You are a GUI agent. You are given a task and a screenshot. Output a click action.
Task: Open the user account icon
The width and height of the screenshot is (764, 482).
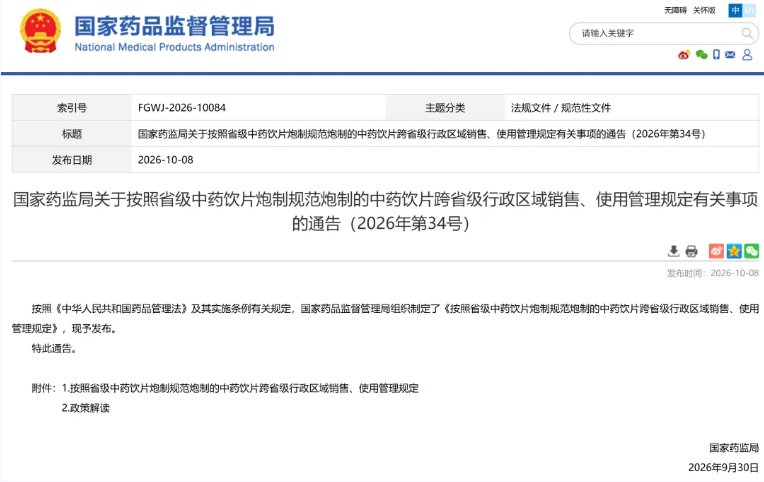[x=747, y=55]
